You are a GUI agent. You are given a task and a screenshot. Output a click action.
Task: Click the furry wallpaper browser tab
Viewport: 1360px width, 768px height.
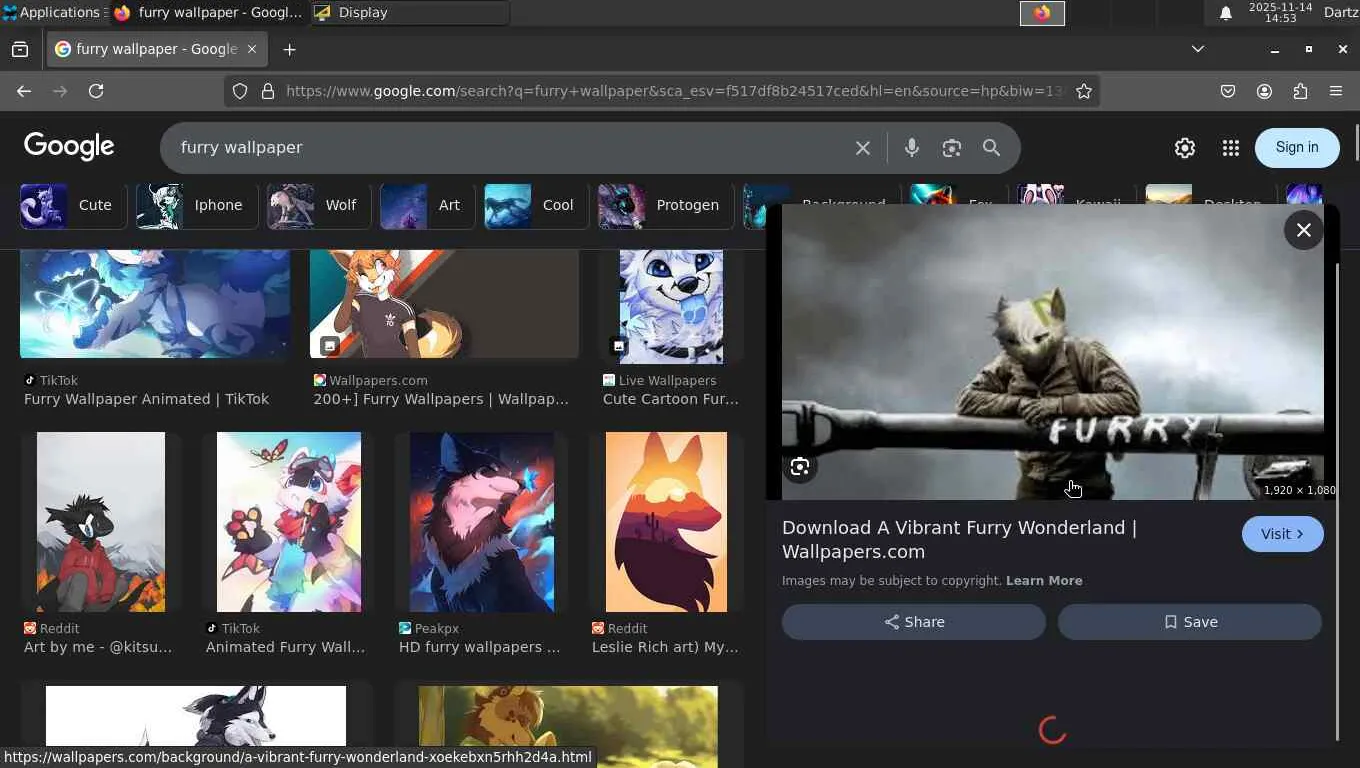pos(156,49)
